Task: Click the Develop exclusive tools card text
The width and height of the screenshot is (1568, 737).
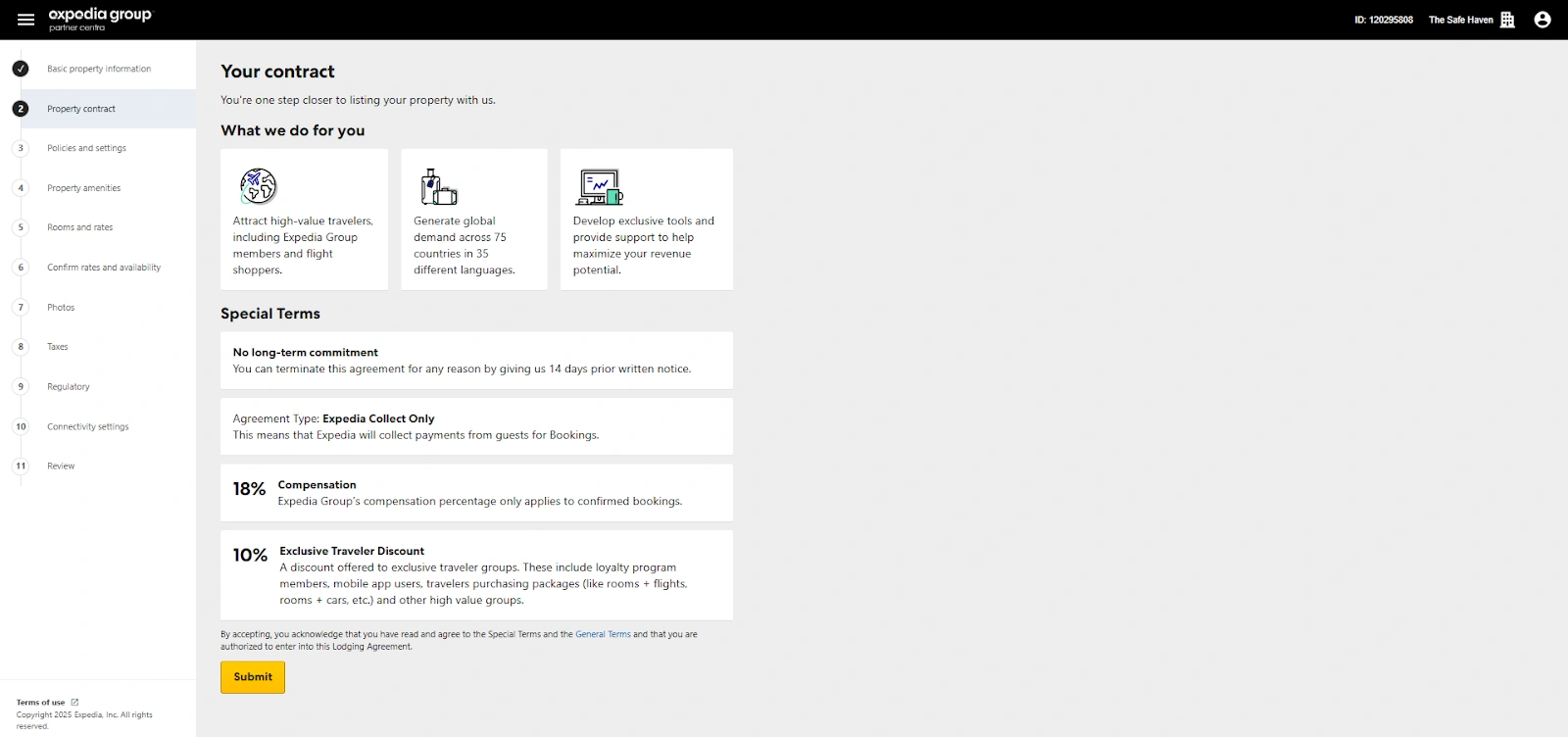Action: coord(644,245)
